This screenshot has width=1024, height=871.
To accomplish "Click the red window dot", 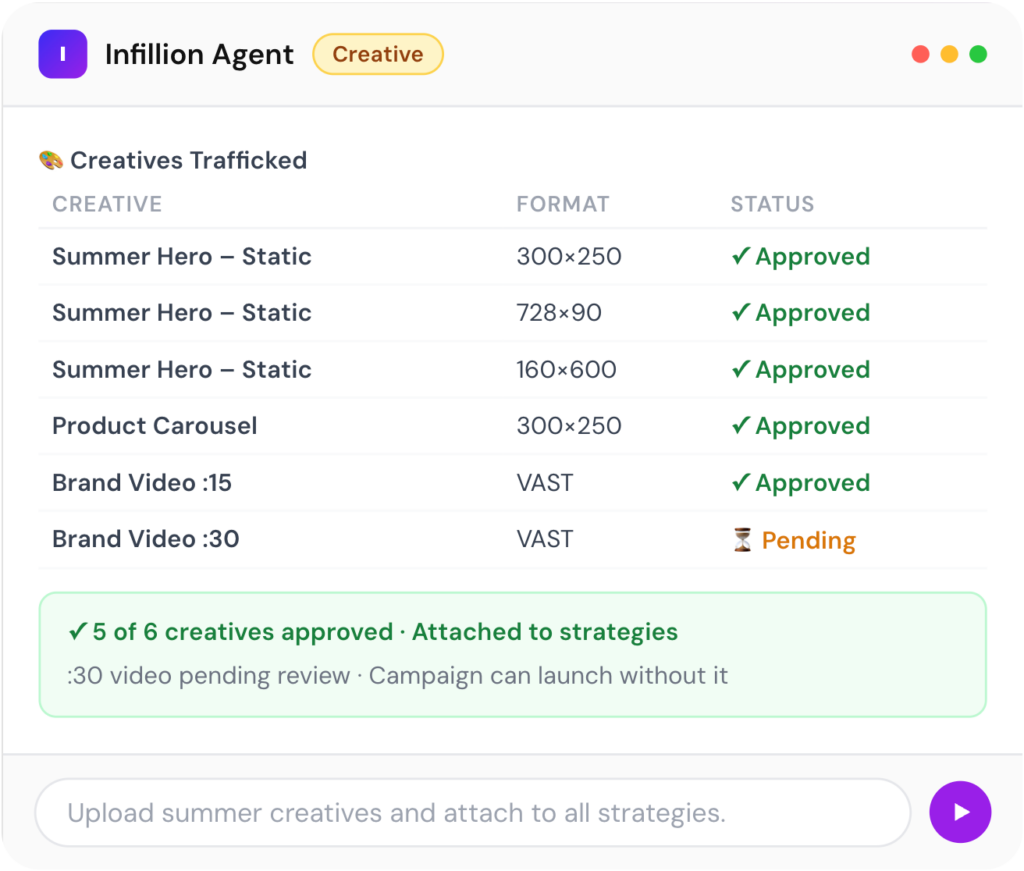I will [x=920, y=54].
